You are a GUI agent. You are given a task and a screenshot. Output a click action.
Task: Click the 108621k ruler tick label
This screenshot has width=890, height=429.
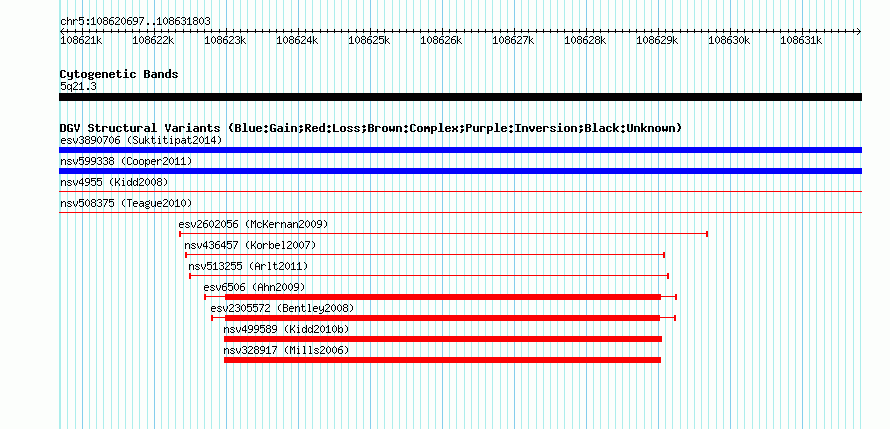coord(81,40)
